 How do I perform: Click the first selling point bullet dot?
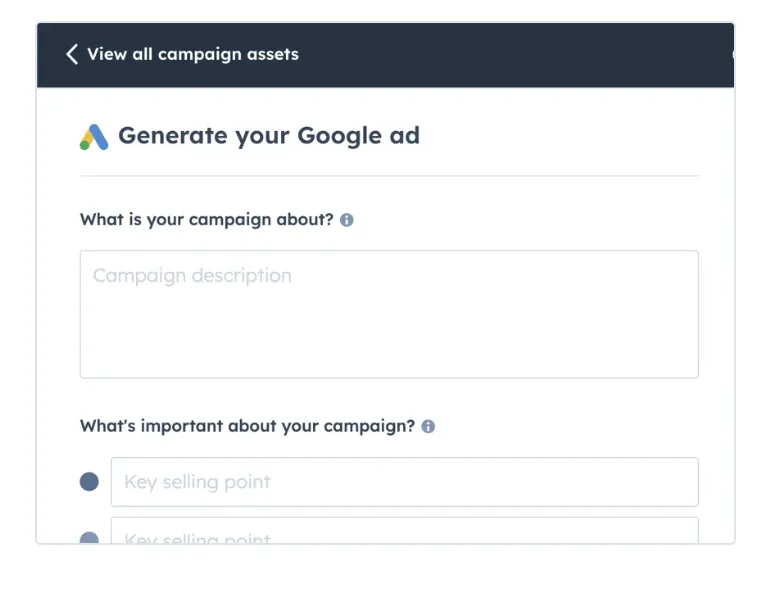click(89, 482)
